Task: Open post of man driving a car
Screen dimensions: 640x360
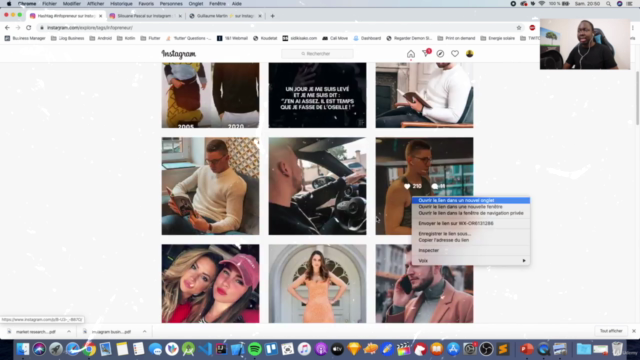Action: [317, 186]
